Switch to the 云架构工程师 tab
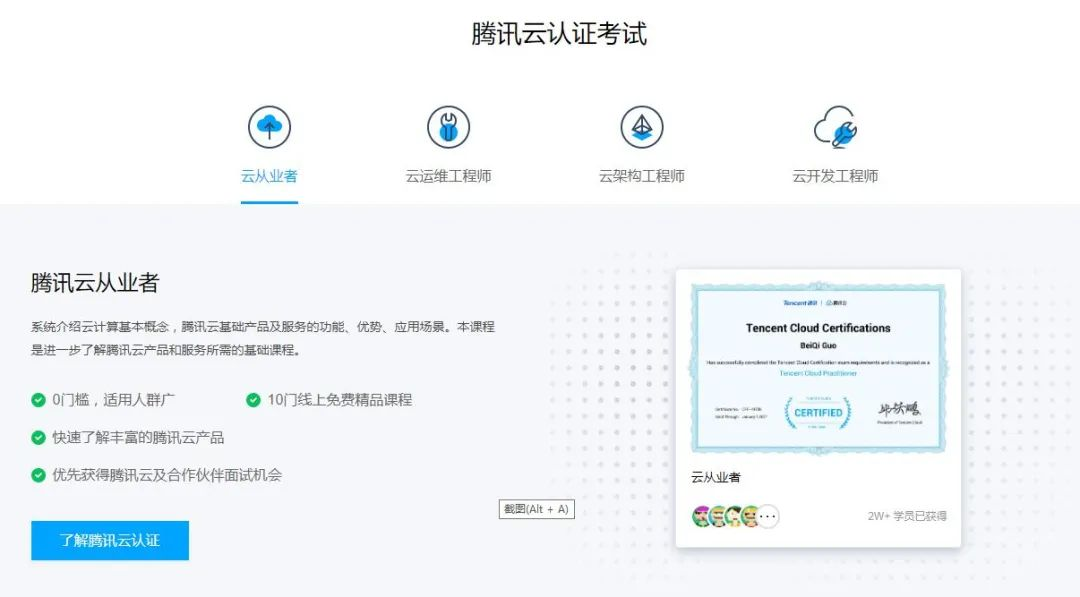Image resolution: width=1080 pixels, height=597 pixels. click(642, 176)
